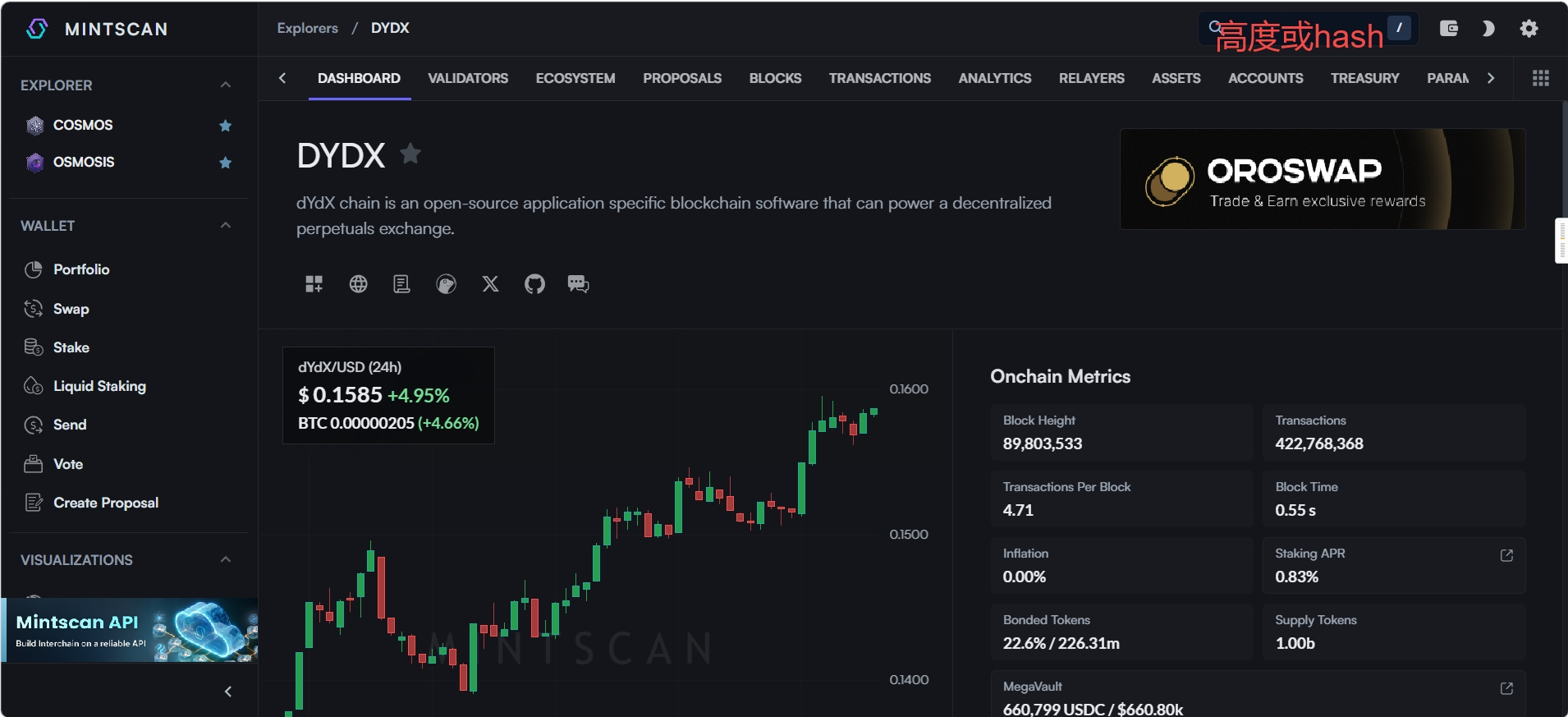The image size is (1568, 717).
Task: Click the Liquid Staking link
Action: pyautogui.click(x=99, y=386)
